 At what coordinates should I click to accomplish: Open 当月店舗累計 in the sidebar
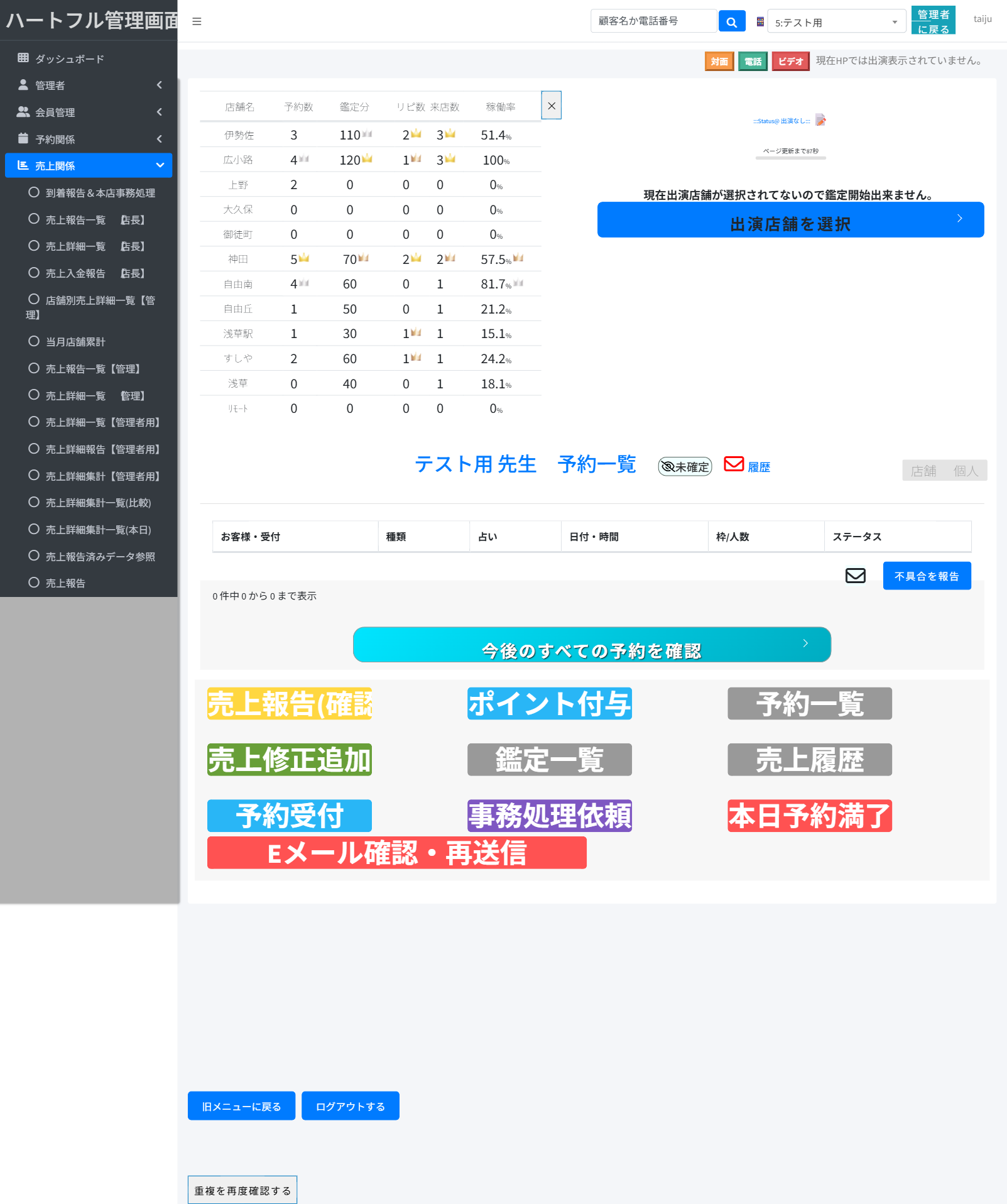(x=75, y=342)
